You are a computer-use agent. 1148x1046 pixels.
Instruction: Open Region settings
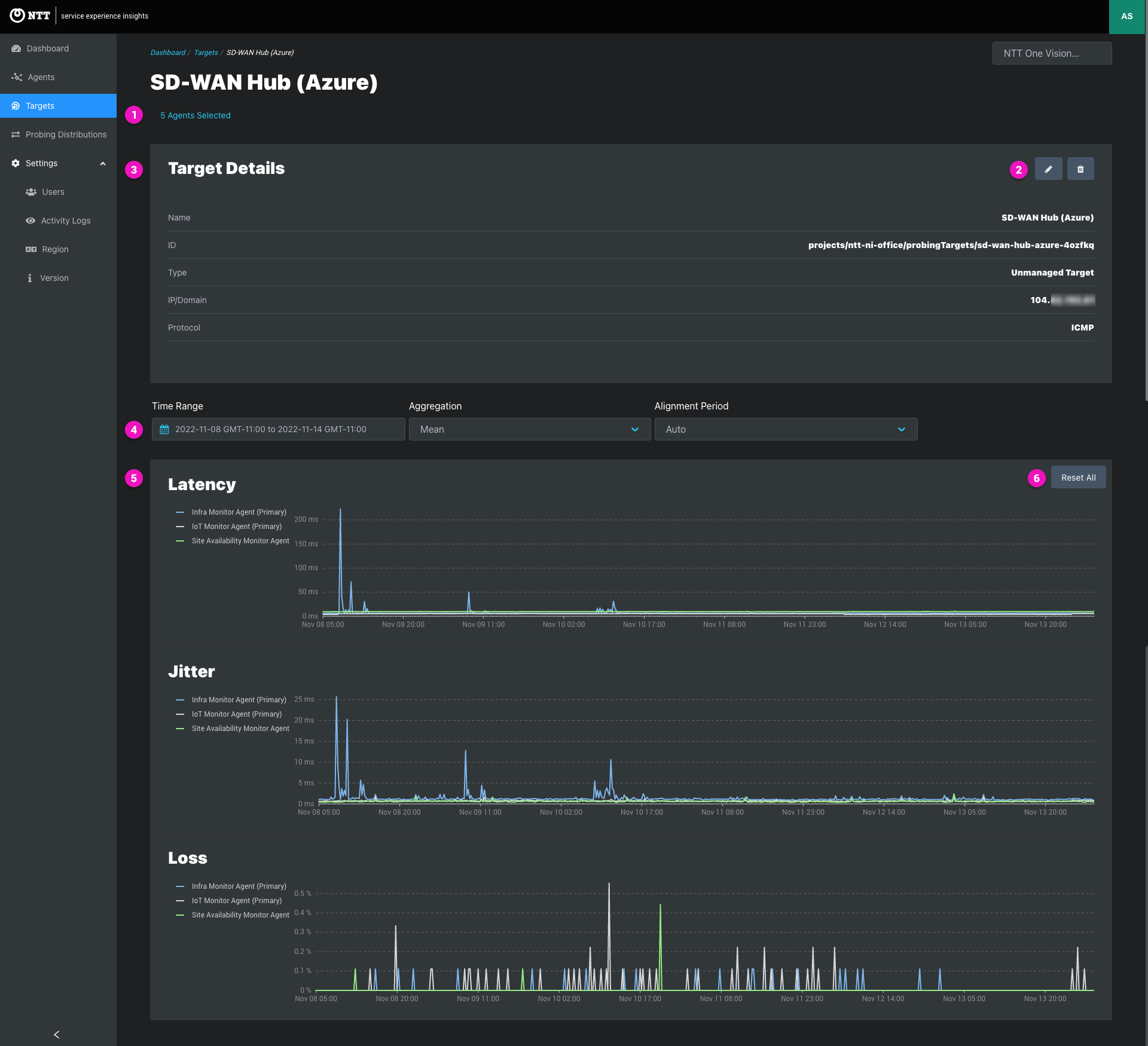point(58,249)
